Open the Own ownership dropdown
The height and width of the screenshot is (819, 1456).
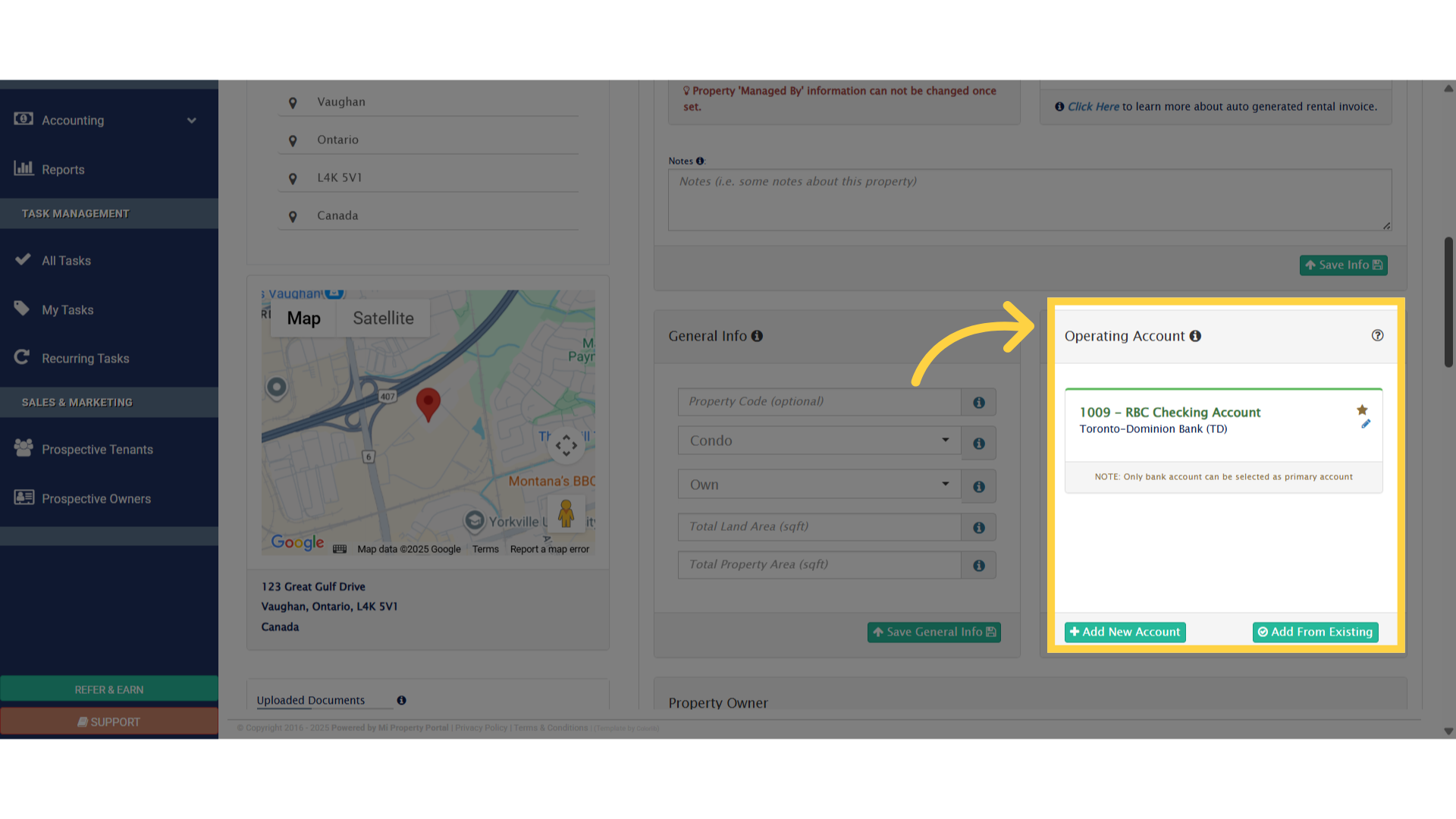(x=819, y=485)
